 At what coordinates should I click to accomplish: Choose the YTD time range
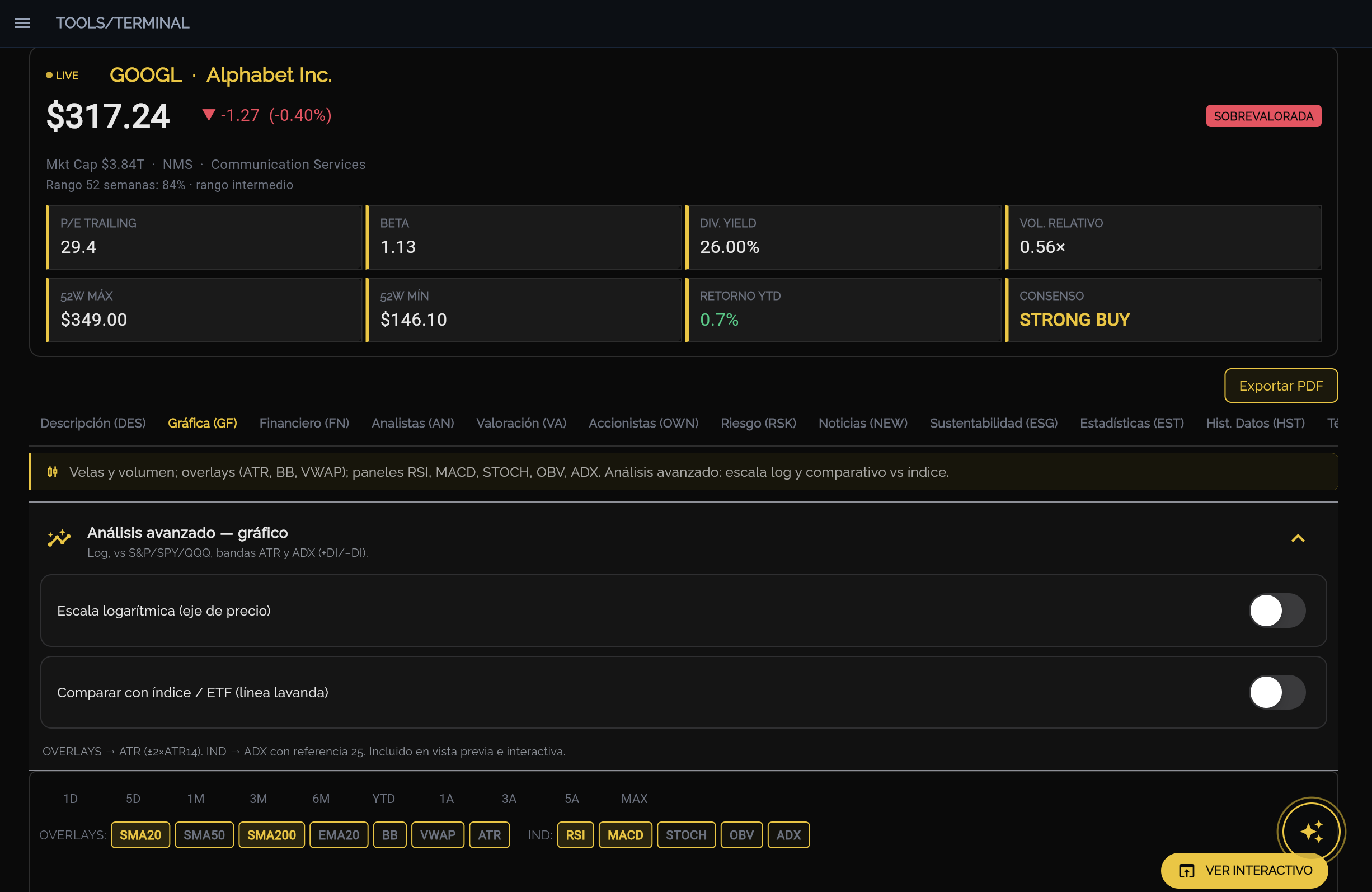tap(384, 799)
